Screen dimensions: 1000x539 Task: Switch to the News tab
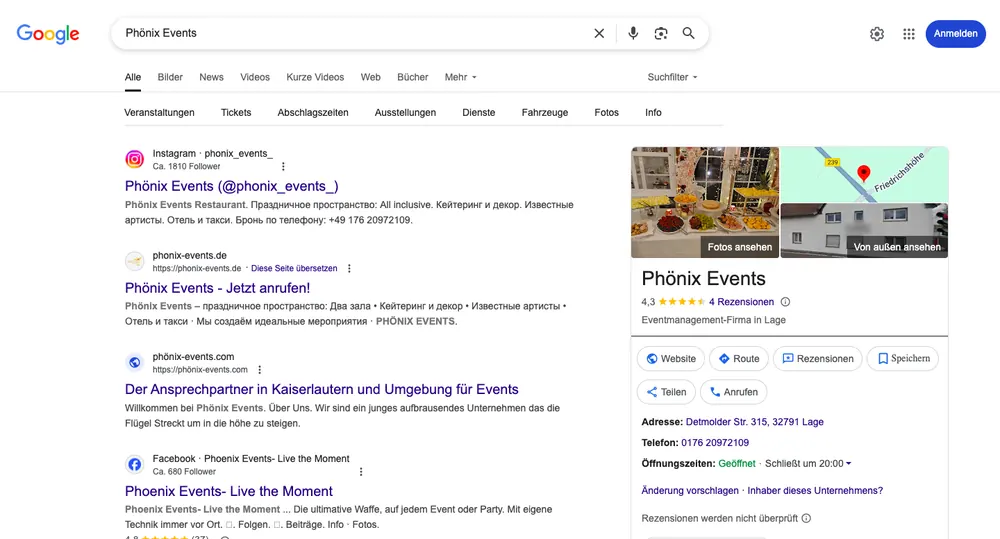(x=211, y=77)
